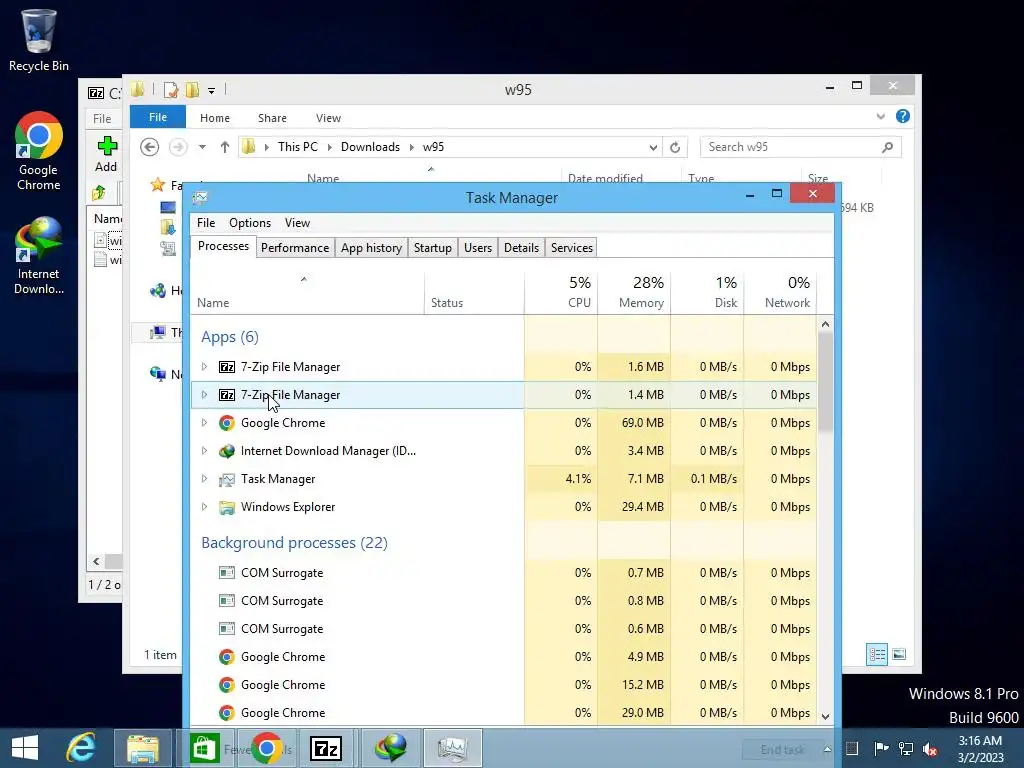Switch to Services tab

571,248
